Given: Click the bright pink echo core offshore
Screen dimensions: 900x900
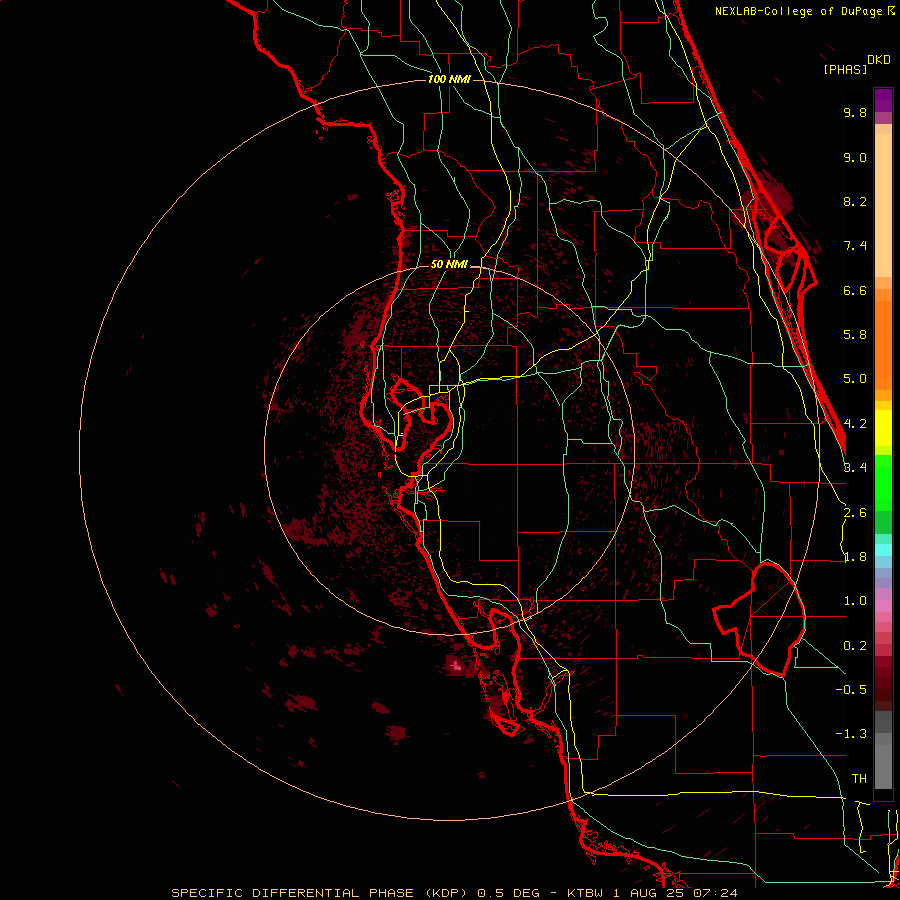Looking at the screenshot, I should pyautogui.click(x=456, y=666).
